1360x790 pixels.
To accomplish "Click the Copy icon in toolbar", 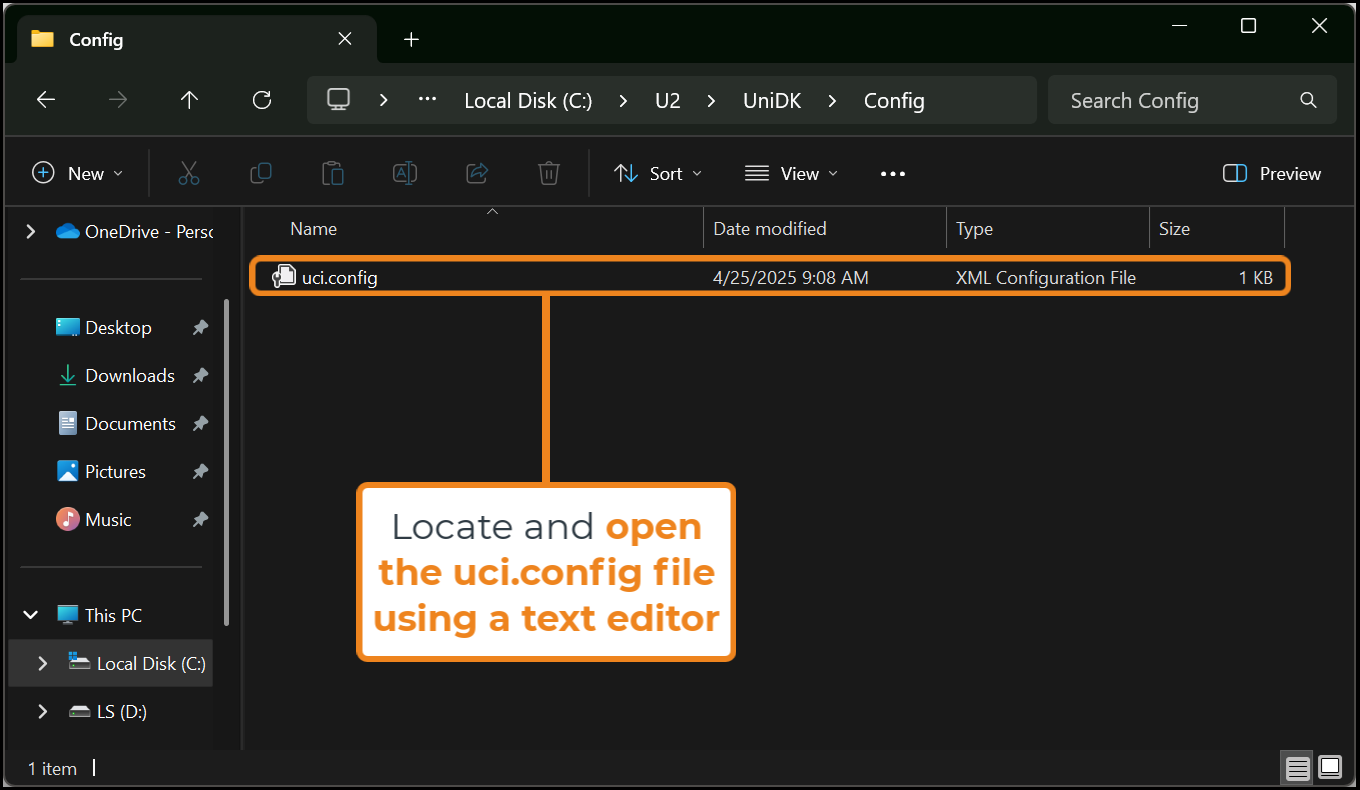I will [x=261, y=173].
